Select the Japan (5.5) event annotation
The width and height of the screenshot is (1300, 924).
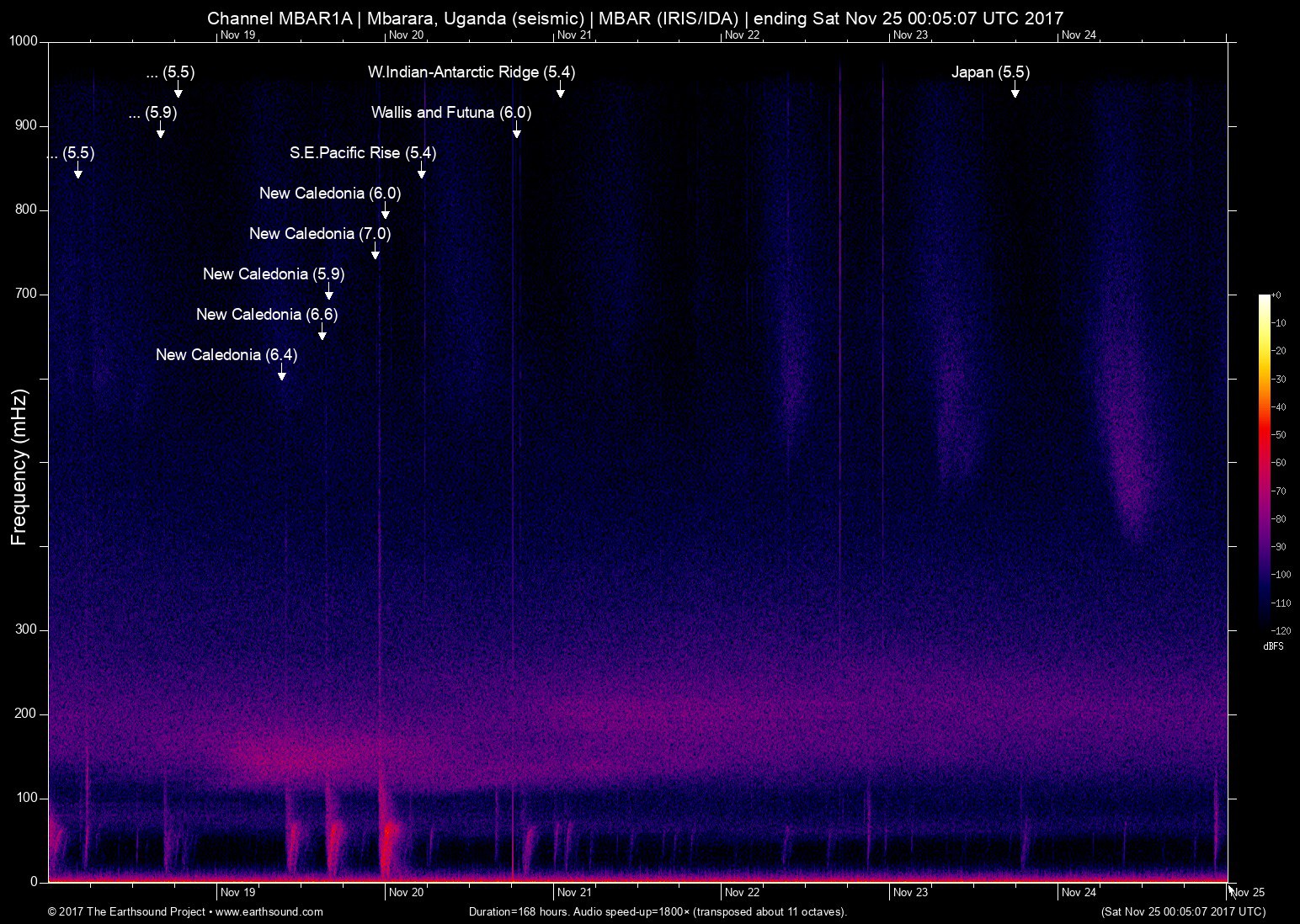pos(991,72)
